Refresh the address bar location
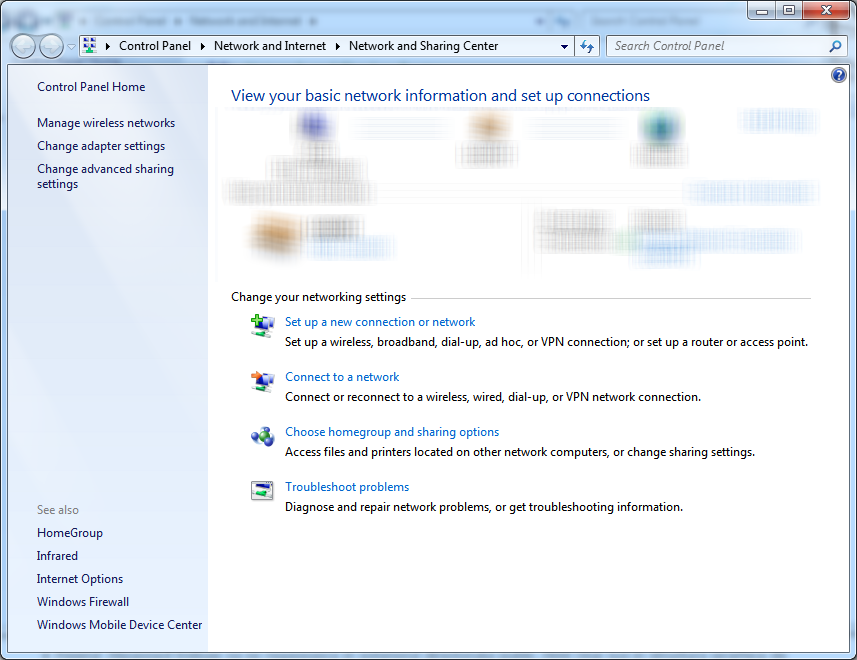 point(587,46)
